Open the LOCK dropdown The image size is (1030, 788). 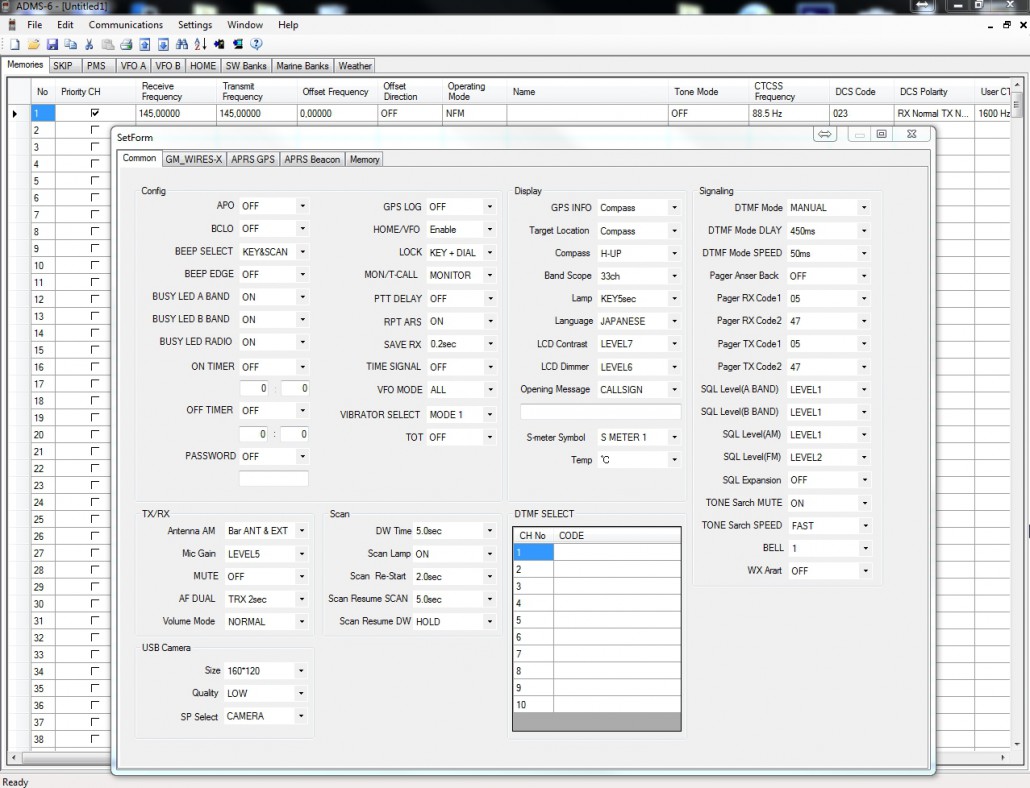click(489, 252)
